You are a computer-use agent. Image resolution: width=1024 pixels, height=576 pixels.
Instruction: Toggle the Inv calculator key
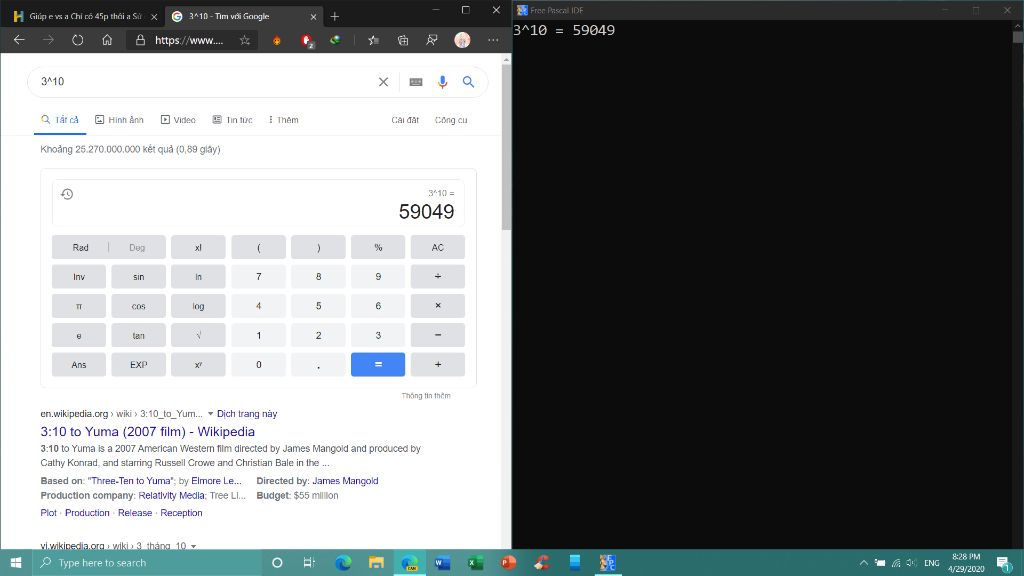(x=79, y=277)
